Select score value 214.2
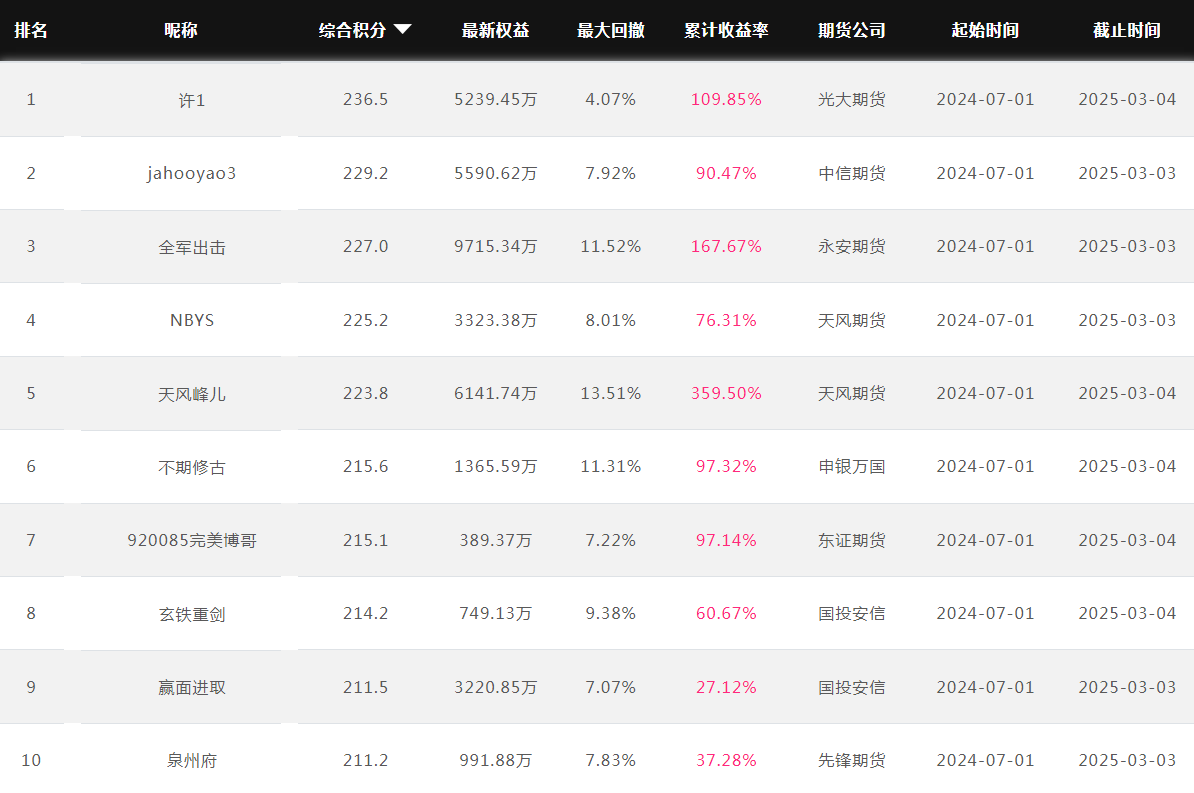 366,613
